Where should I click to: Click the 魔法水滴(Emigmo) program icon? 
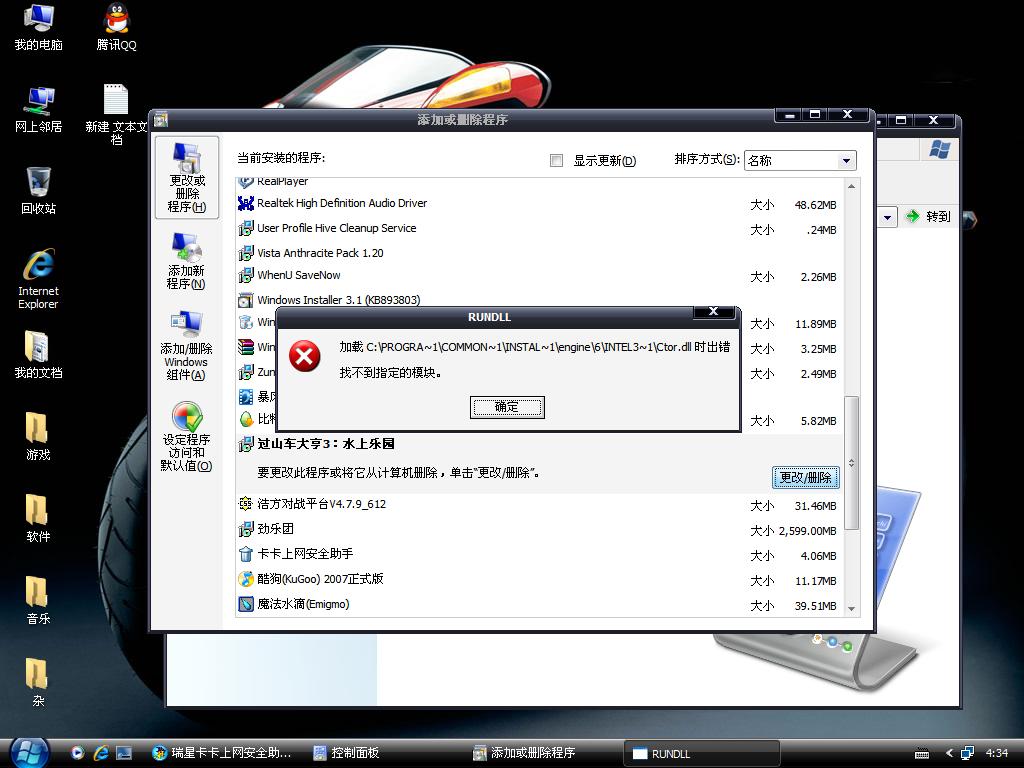click(x=246, y=605)
